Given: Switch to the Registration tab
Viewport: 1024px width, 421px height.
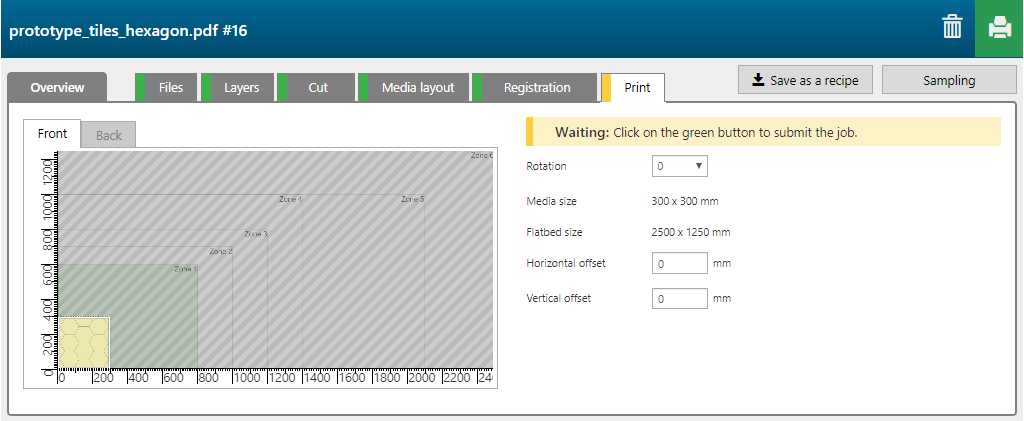Looking at the screenshot, I should pyautogui.click(x=536, y=88).
